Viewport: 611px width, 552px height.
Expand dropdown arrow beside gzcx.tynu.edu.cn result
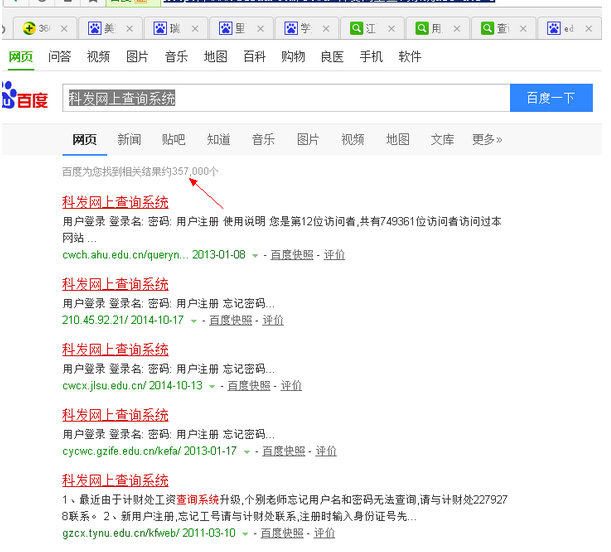(245, 534)
